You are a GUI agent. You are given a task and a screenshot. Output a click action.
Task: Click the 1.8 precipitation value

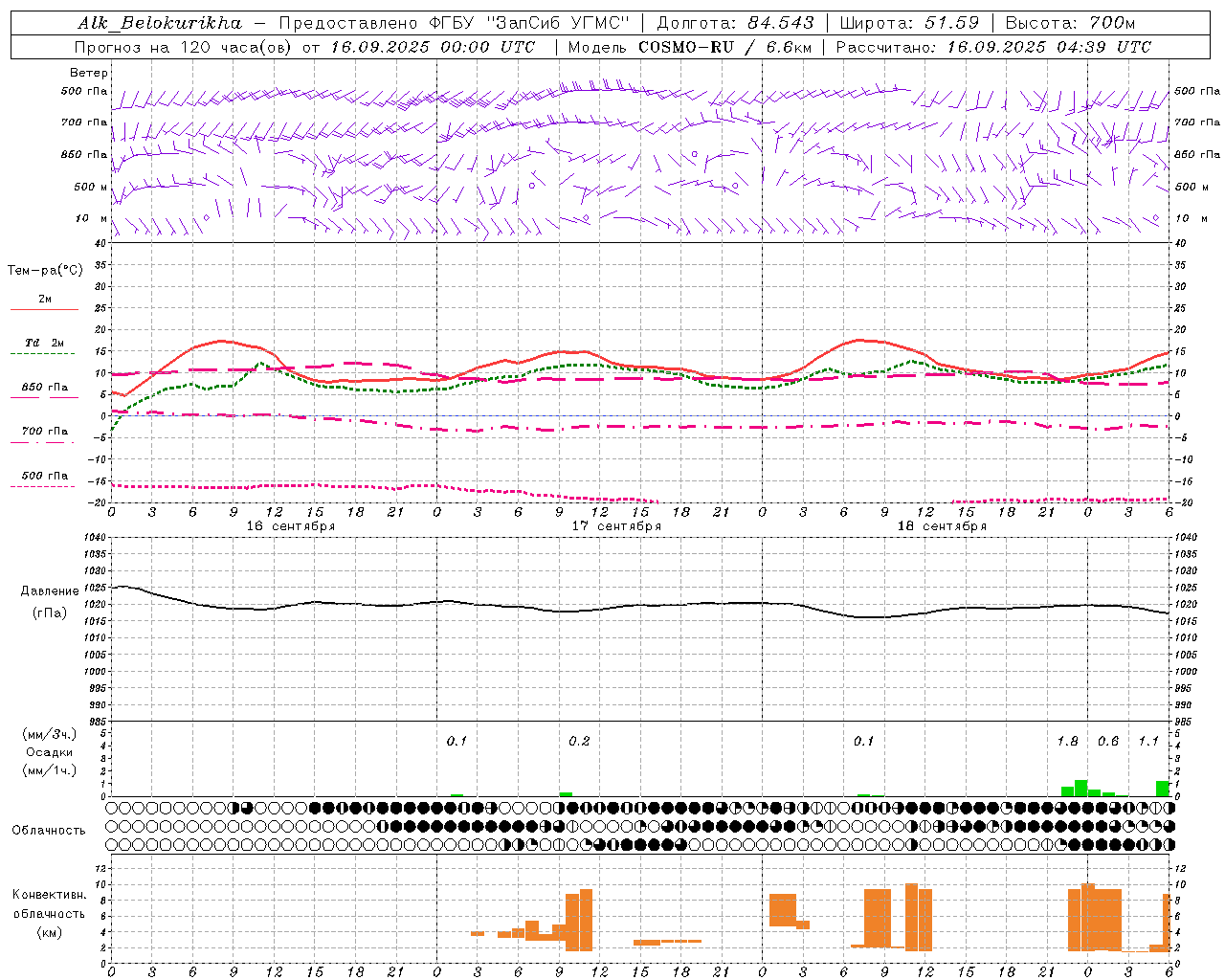1067,742
